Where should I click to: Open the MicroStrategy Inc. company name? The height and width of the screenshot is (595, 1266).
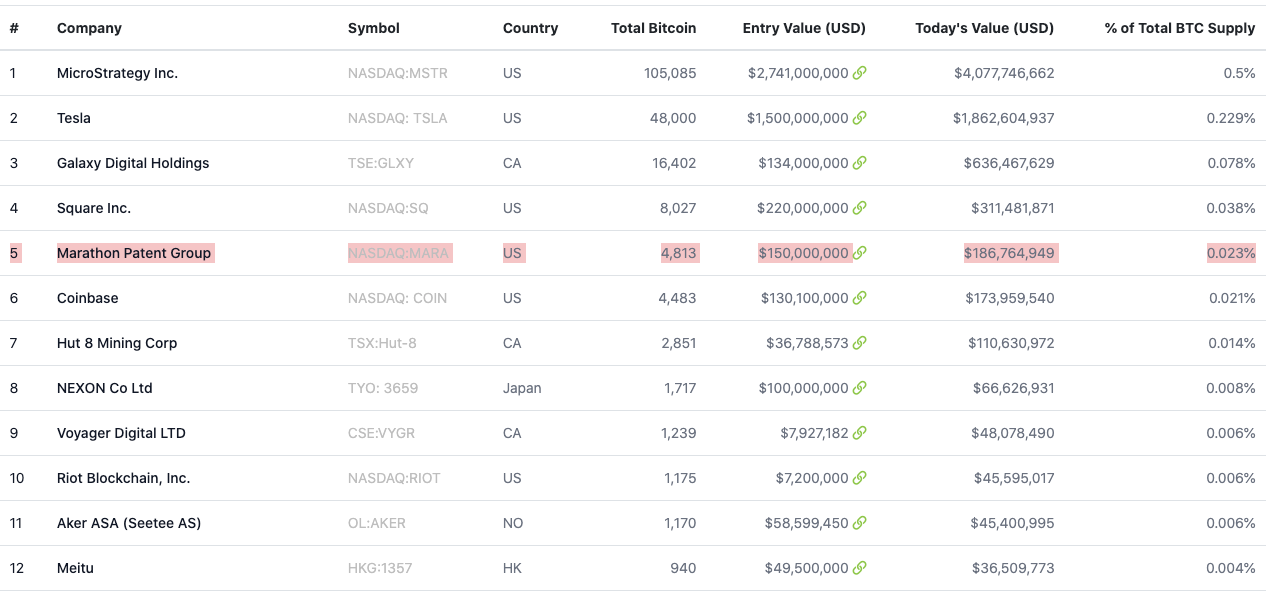[117, 73]
